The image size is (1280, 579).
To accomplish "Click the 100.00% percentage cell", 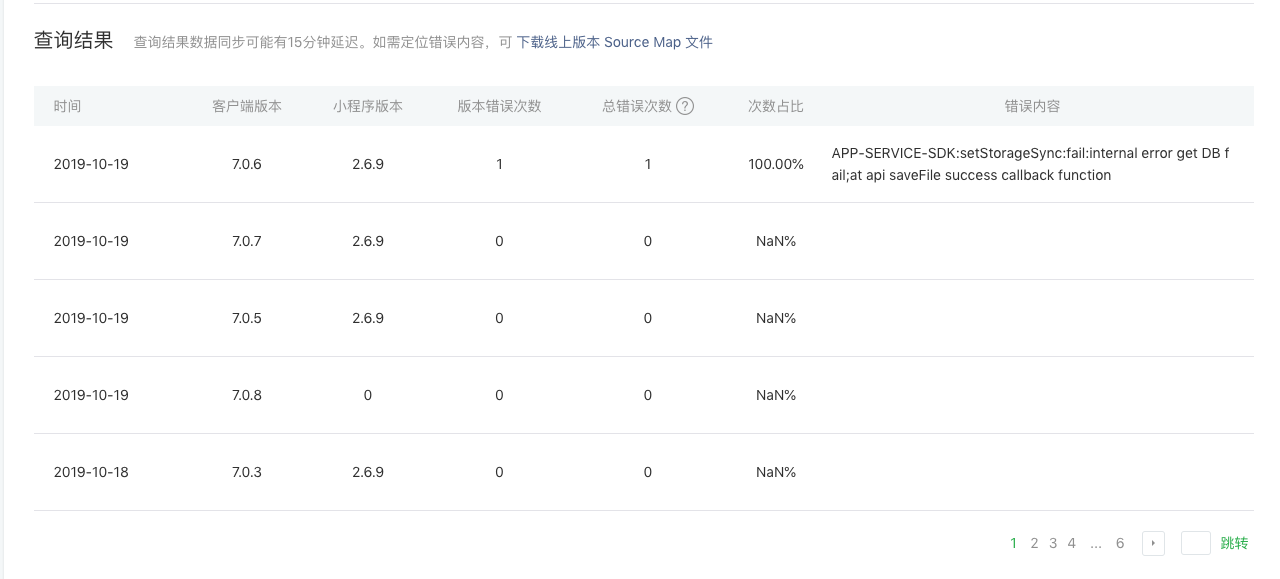I will click(x=776, y=164).
